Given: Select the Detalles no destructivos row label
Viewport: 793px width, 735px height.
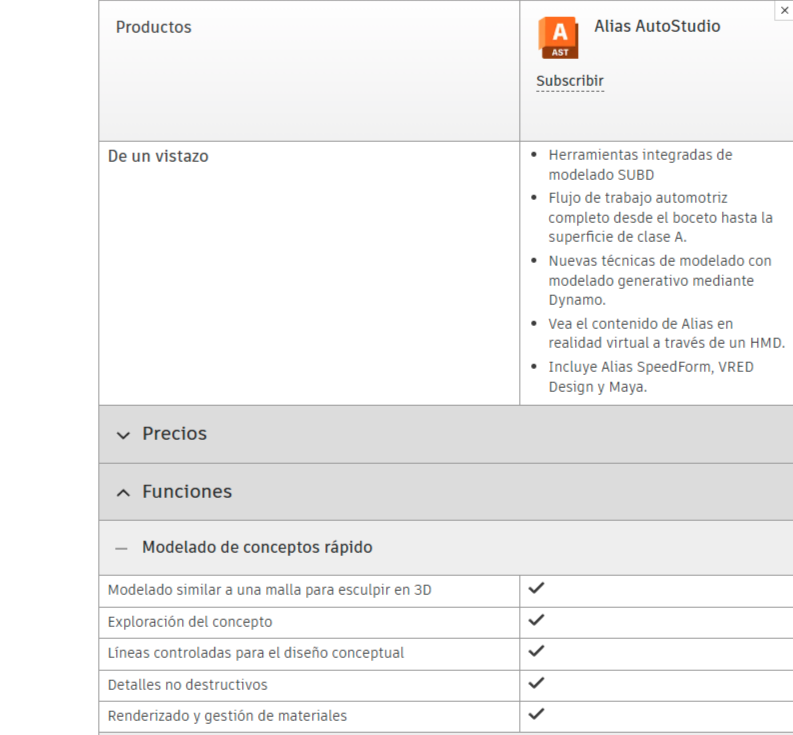Looking at the screenshot, I should [x=187, y=685].
